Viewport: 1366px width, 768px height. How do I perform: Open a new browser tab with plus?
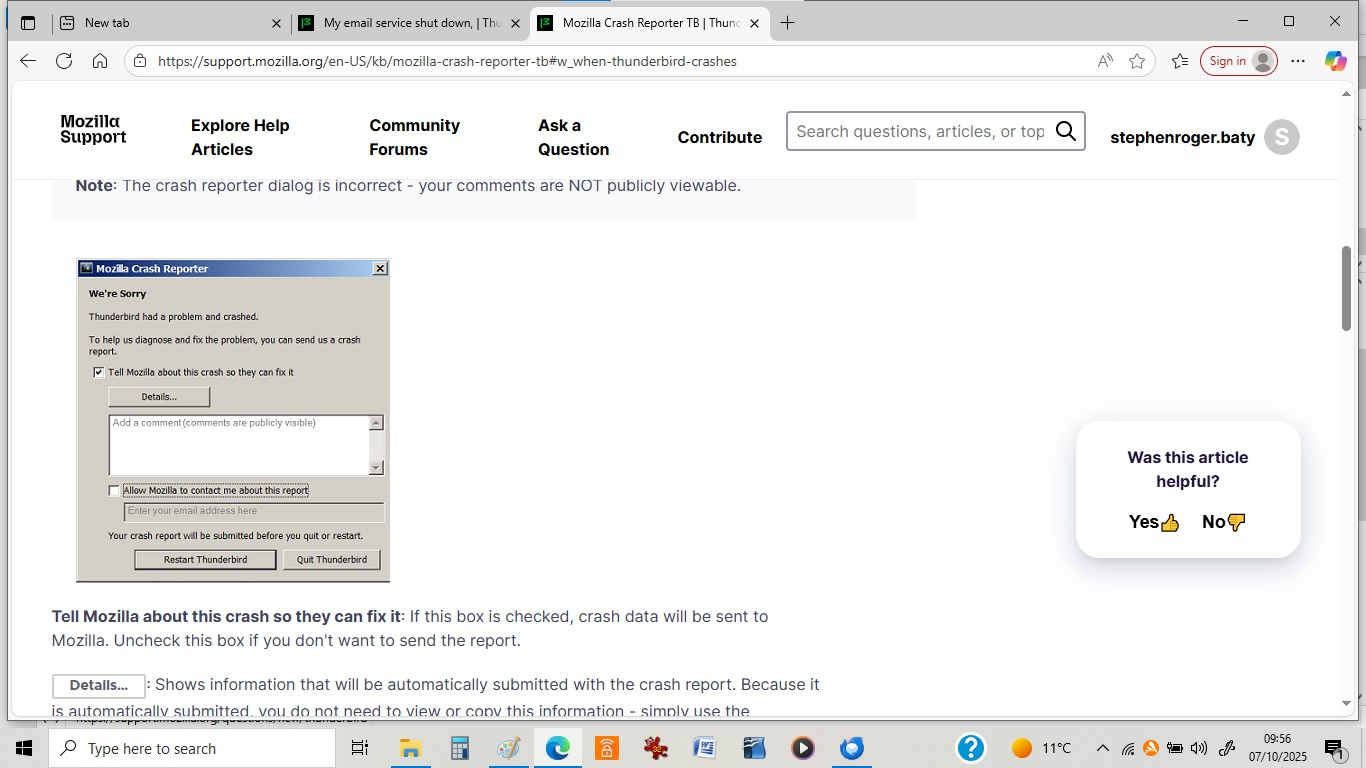tap(787, 22)
